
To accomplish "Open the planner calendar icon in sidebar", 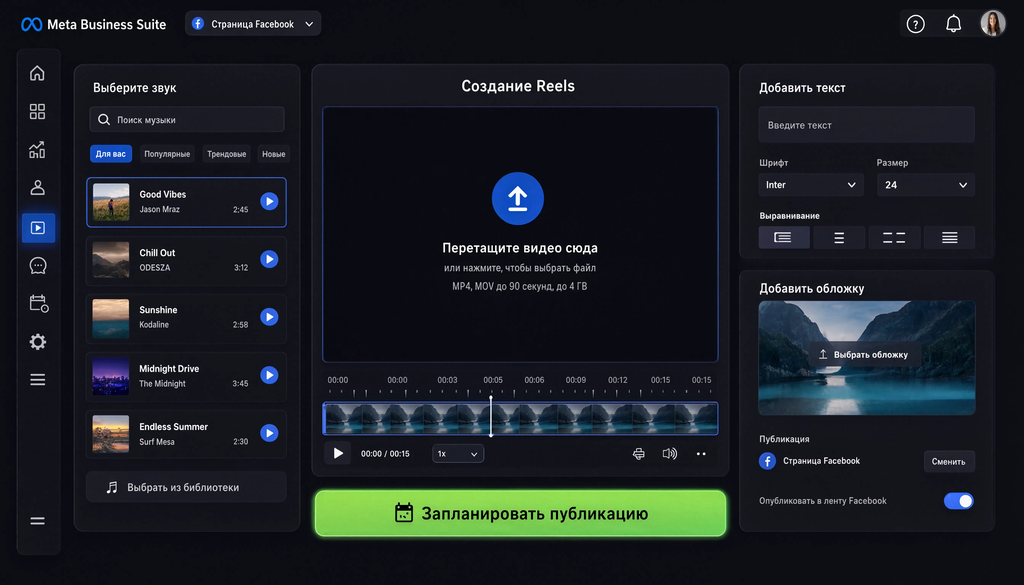I will tap(39, 304).
